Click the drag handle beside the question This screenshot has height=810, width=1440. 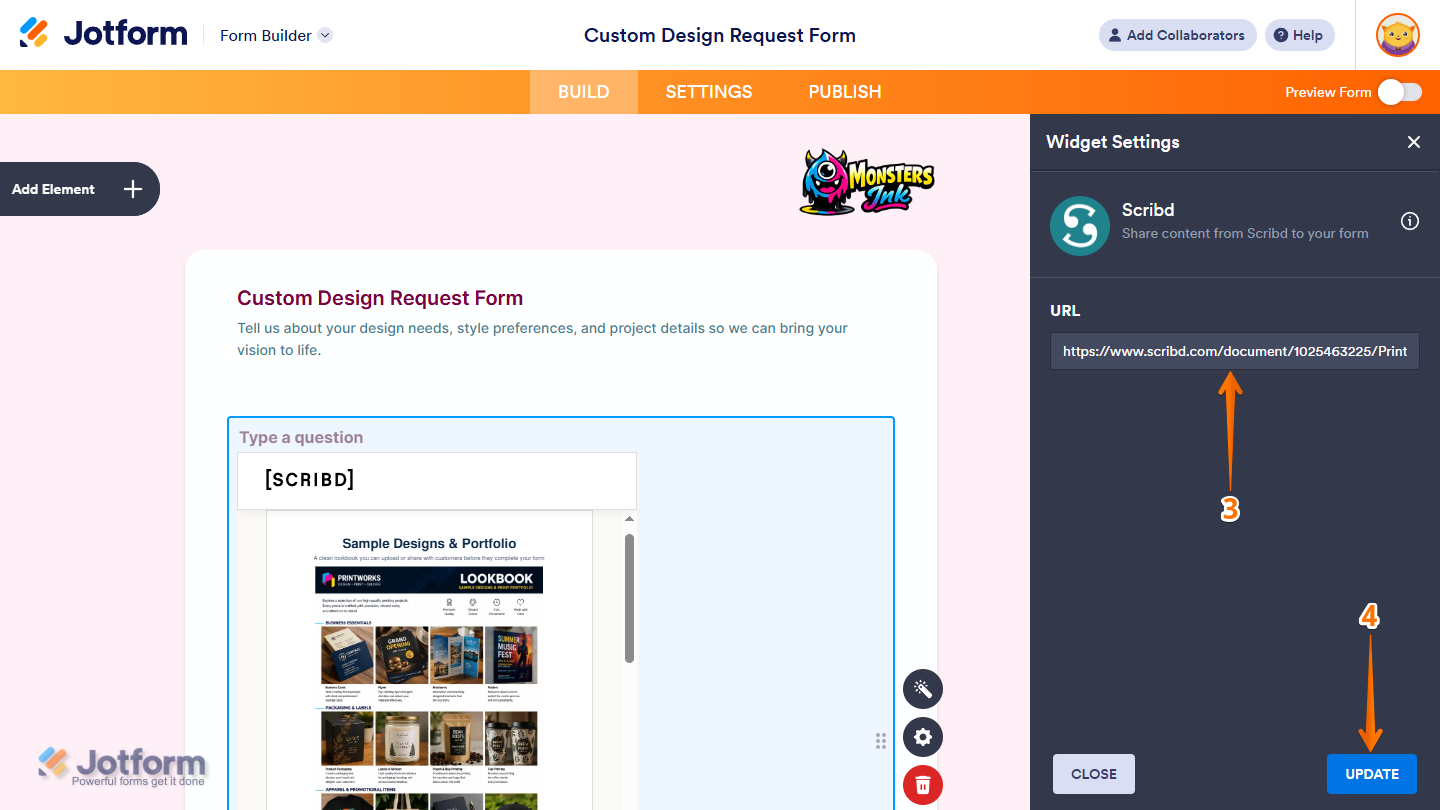(x=881, y=741)
